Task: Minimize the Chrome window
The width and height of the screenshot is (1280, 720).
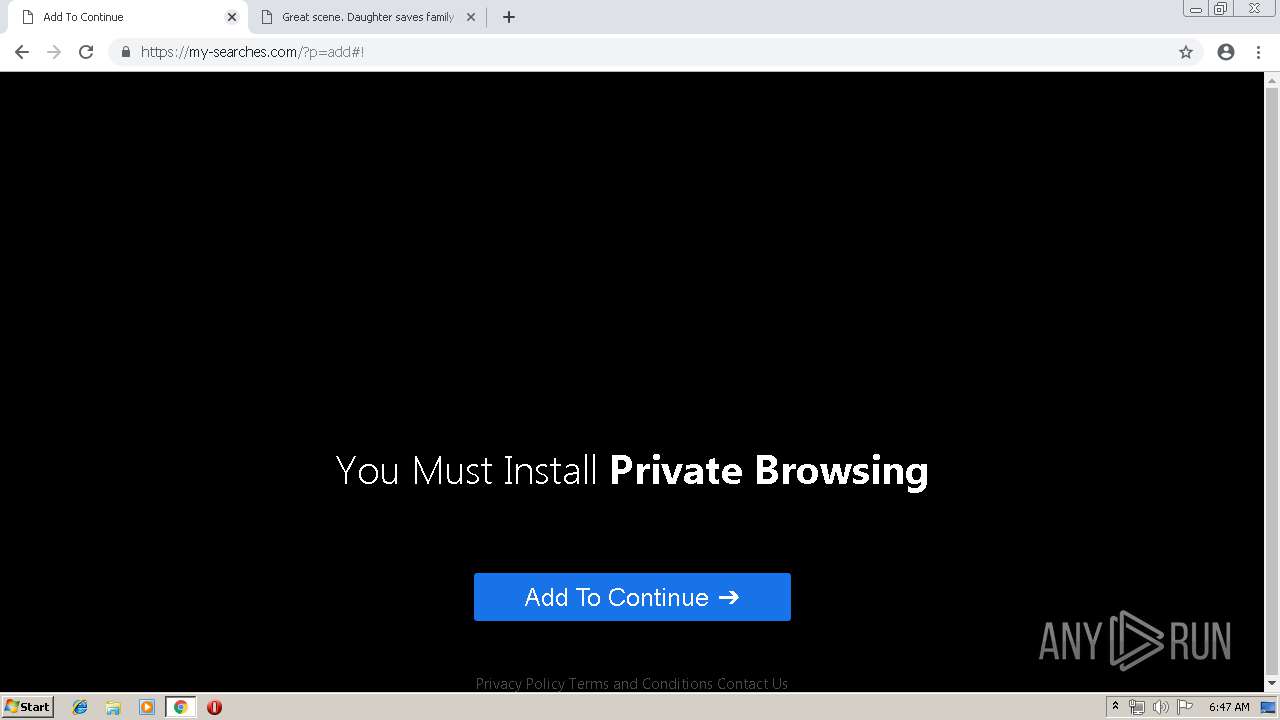Action: 1195,9
